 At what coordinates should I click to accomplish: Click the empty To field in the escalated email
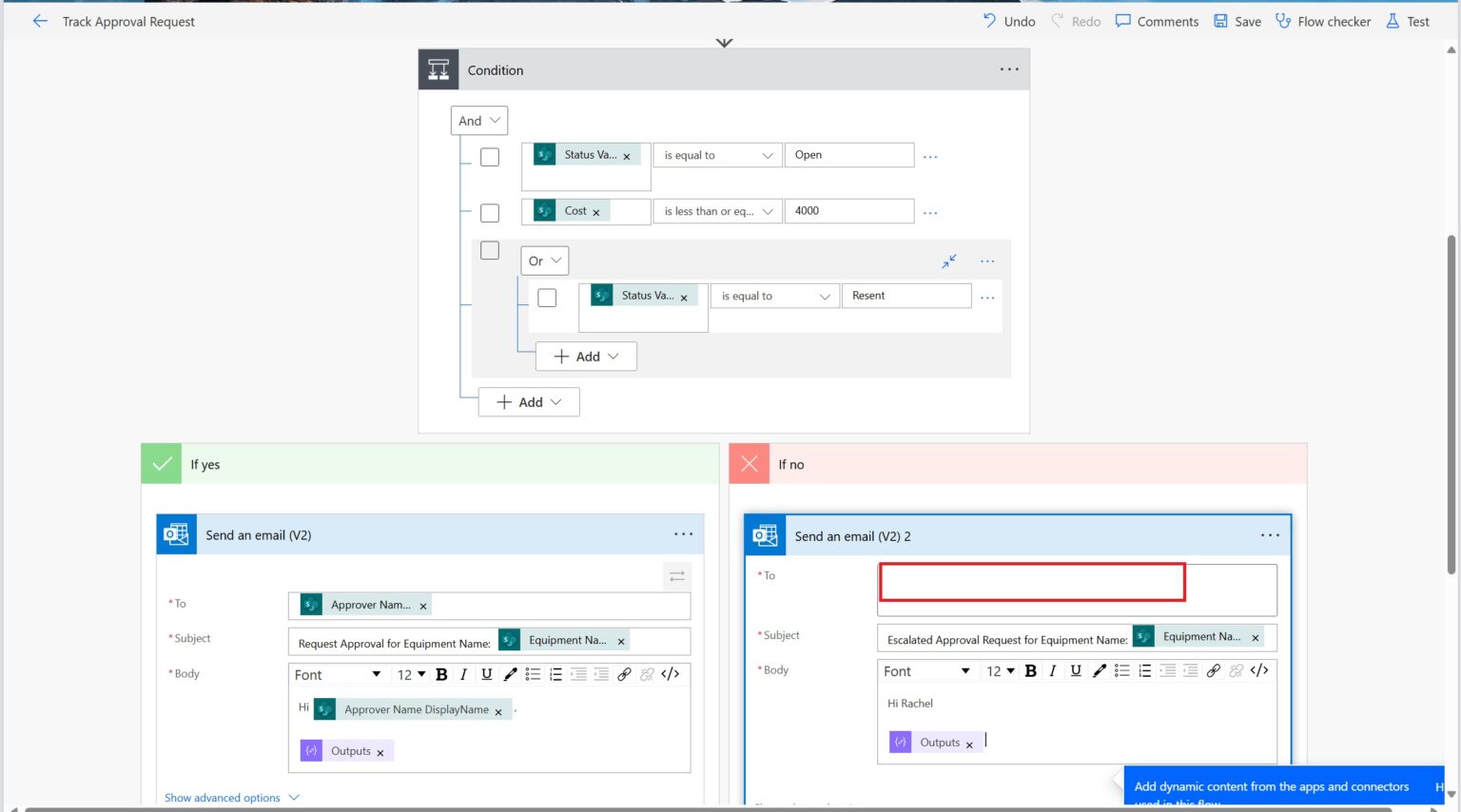[1031, 582]
